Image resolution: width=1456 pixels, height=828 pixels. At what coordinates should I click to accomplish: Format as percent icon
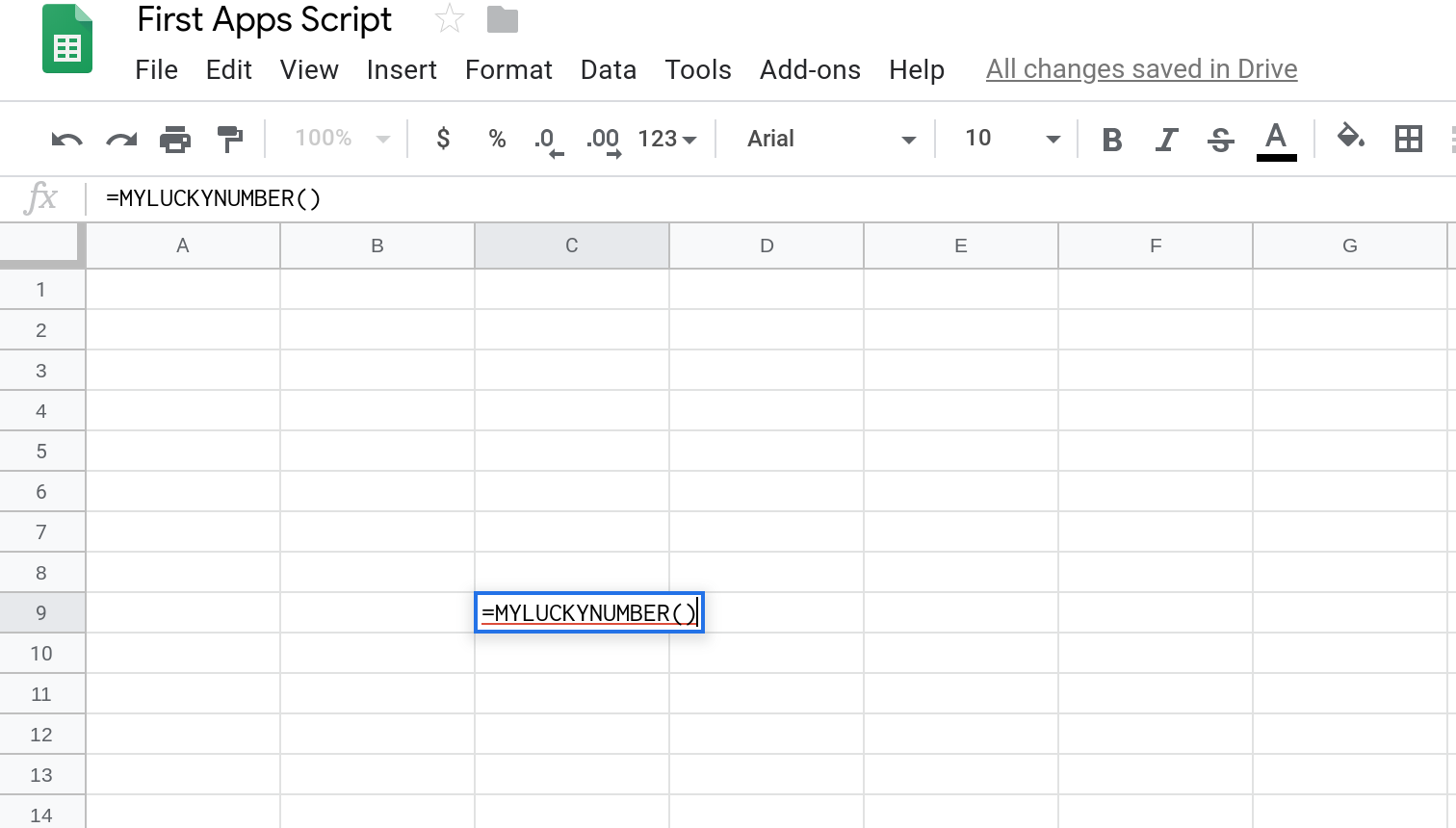(497, 139)
